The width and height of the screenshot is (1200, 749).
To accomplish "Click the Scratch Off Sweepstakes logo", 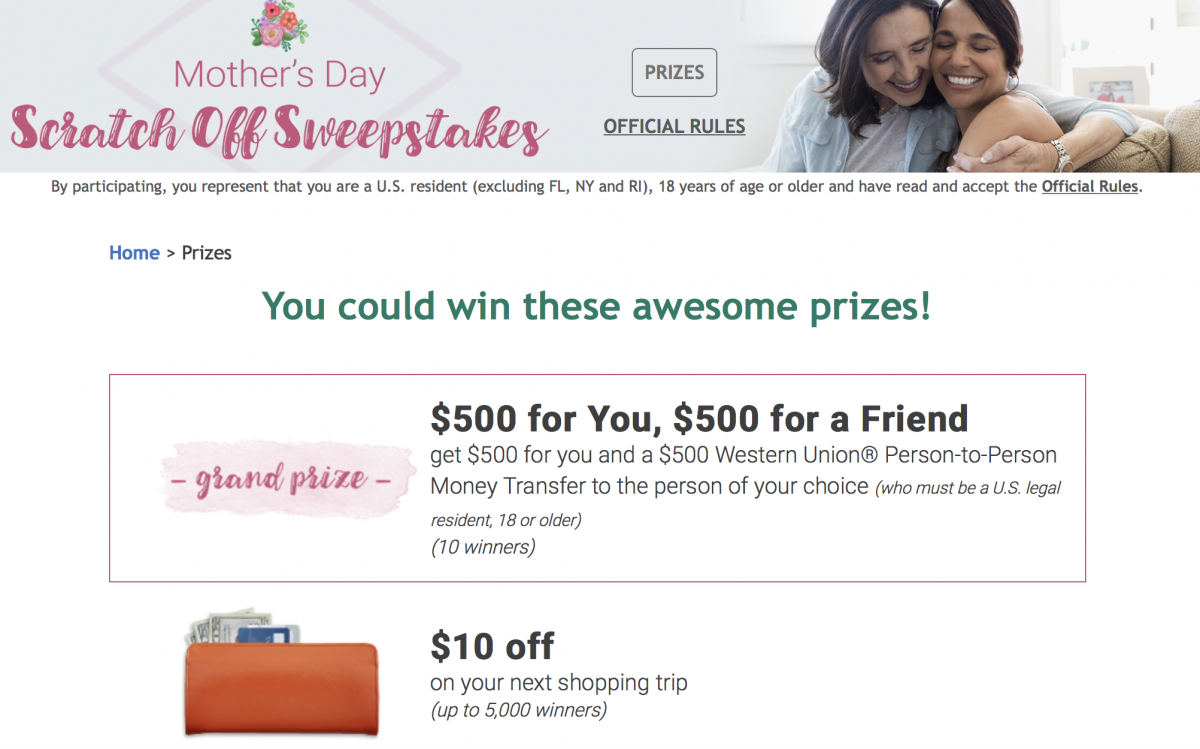I will click(279, 132).
